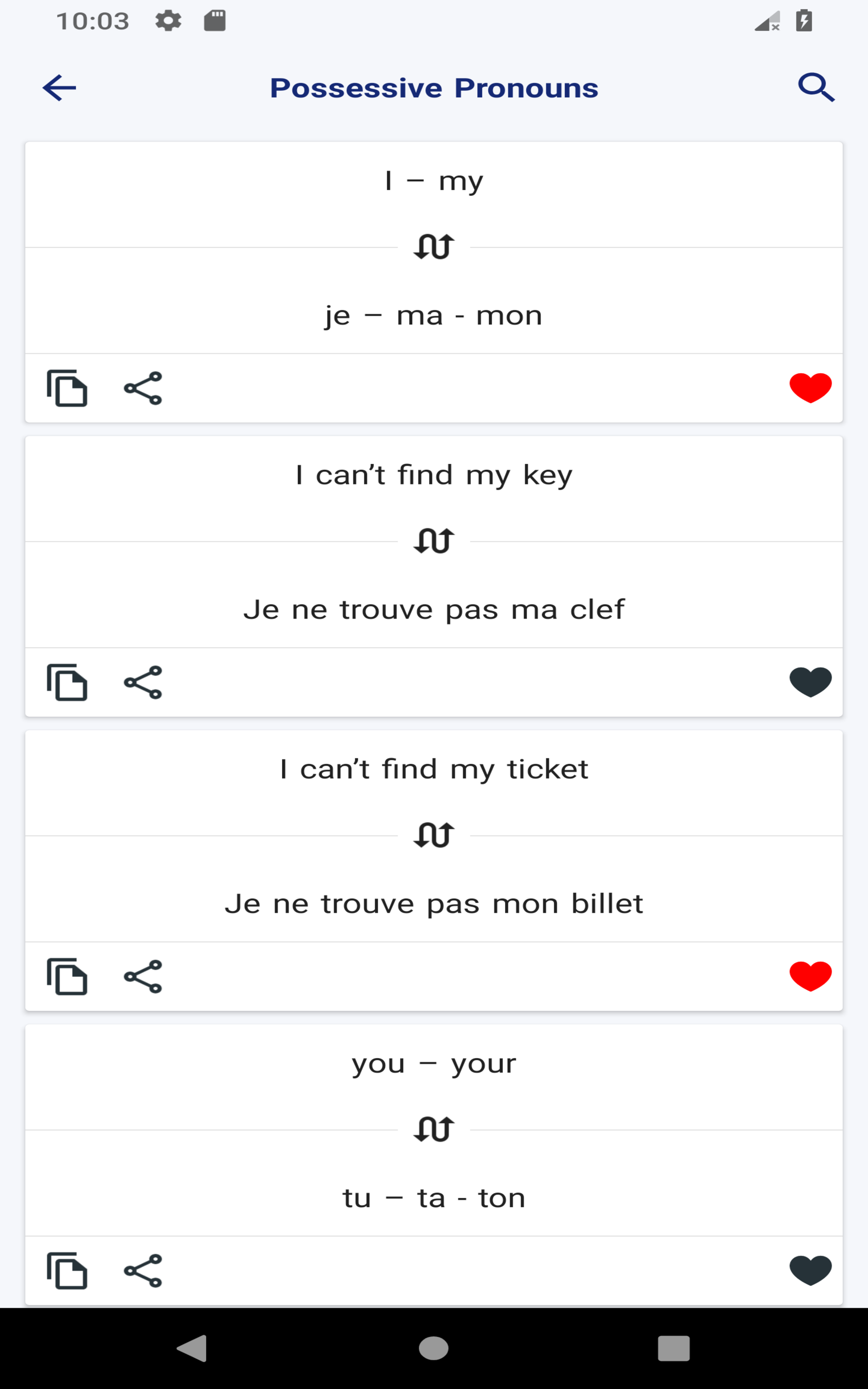Copy the 'I can't find my ticket' card

67,976
